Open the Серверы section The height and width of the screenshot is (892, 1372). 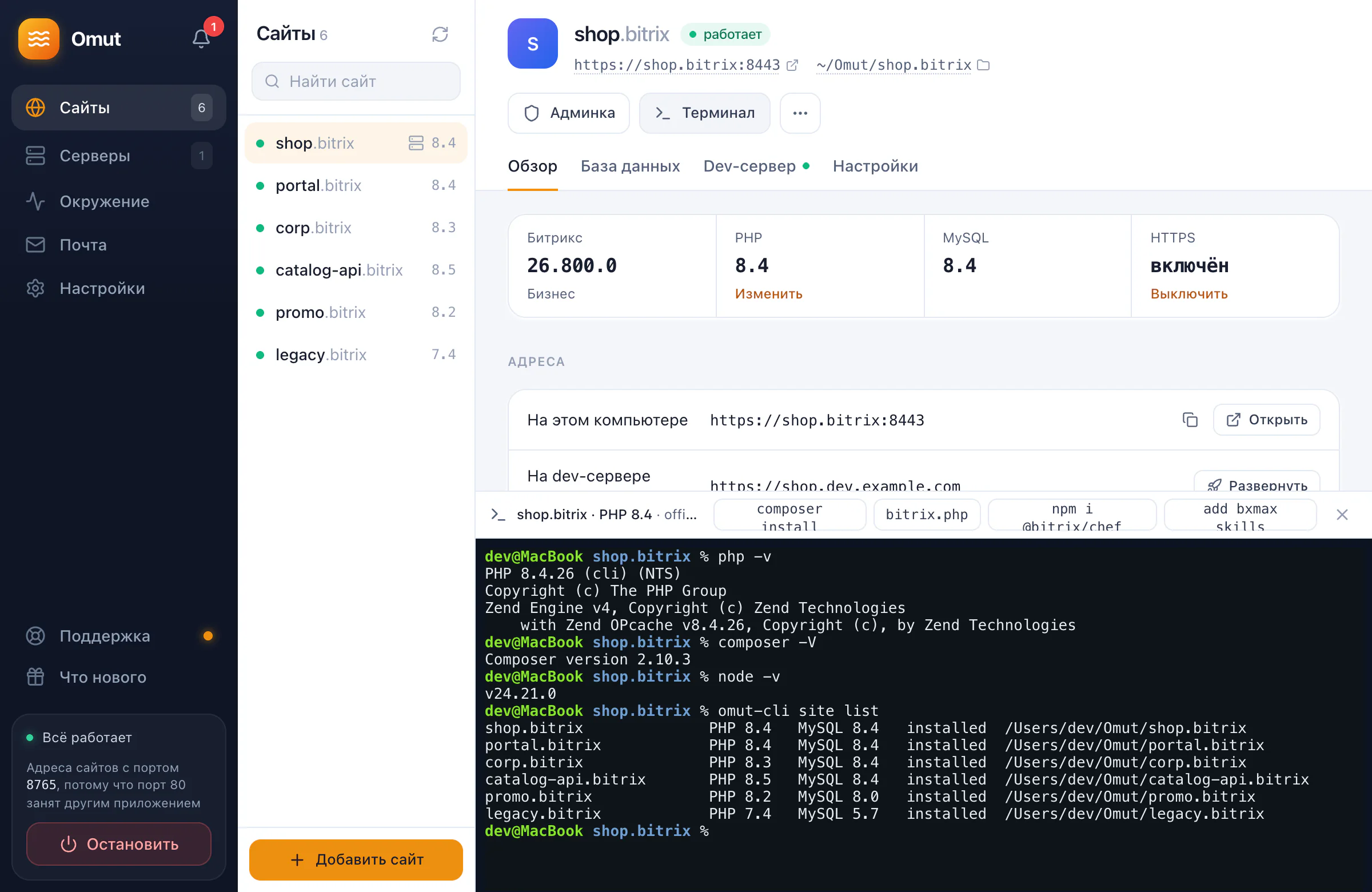coord(119,156)
